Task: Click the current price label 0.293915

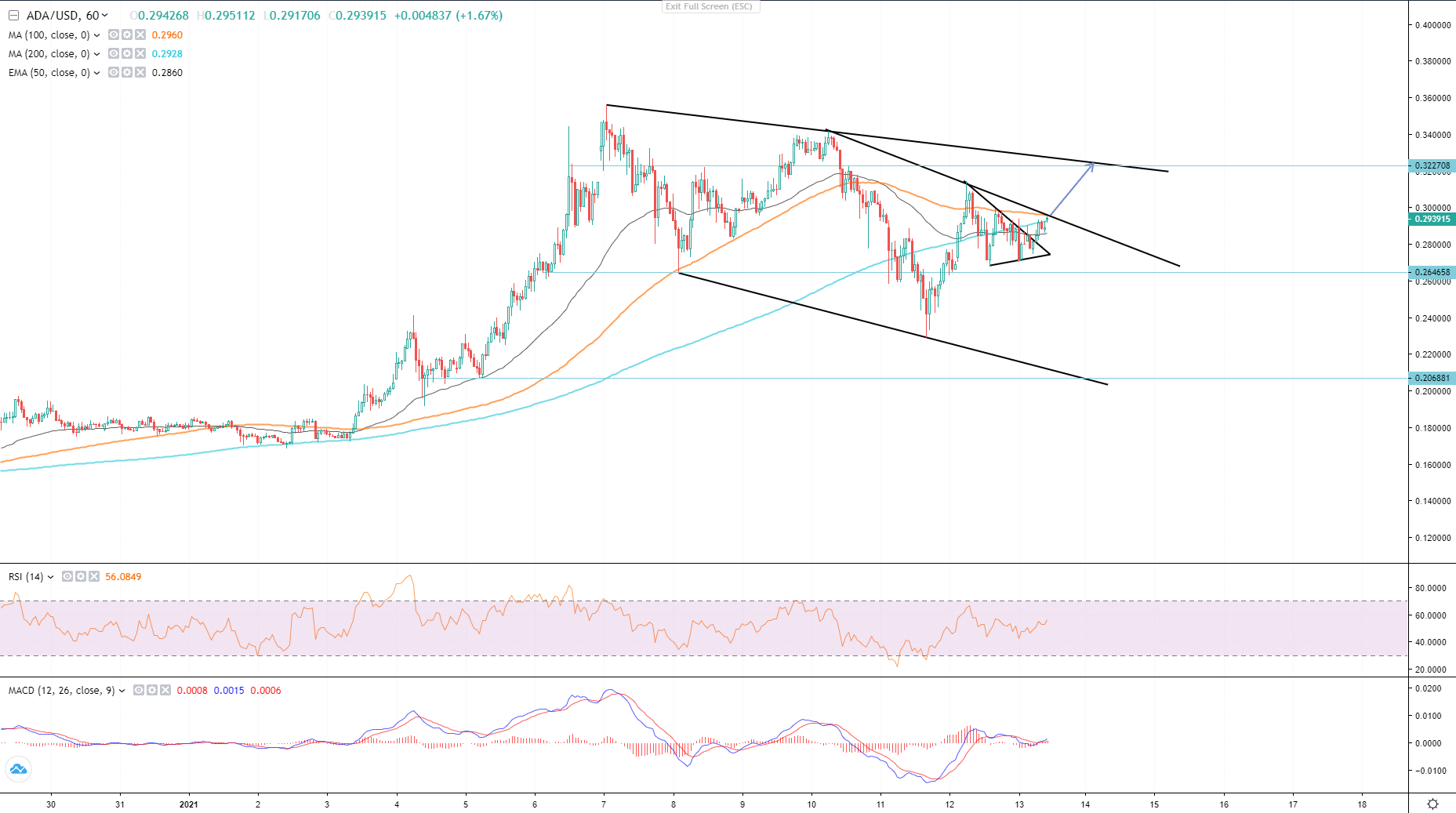Action: coord(1432,219)
